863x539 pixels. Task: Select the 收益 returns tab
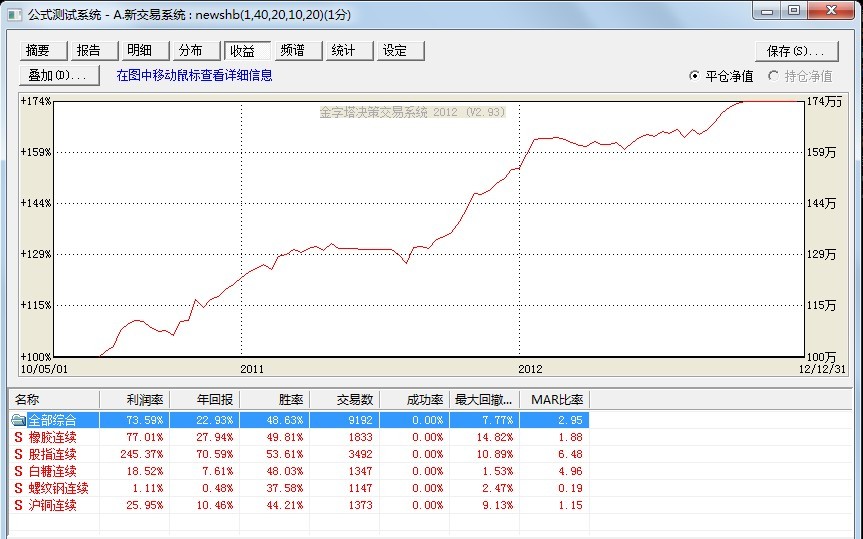point(247,51)
